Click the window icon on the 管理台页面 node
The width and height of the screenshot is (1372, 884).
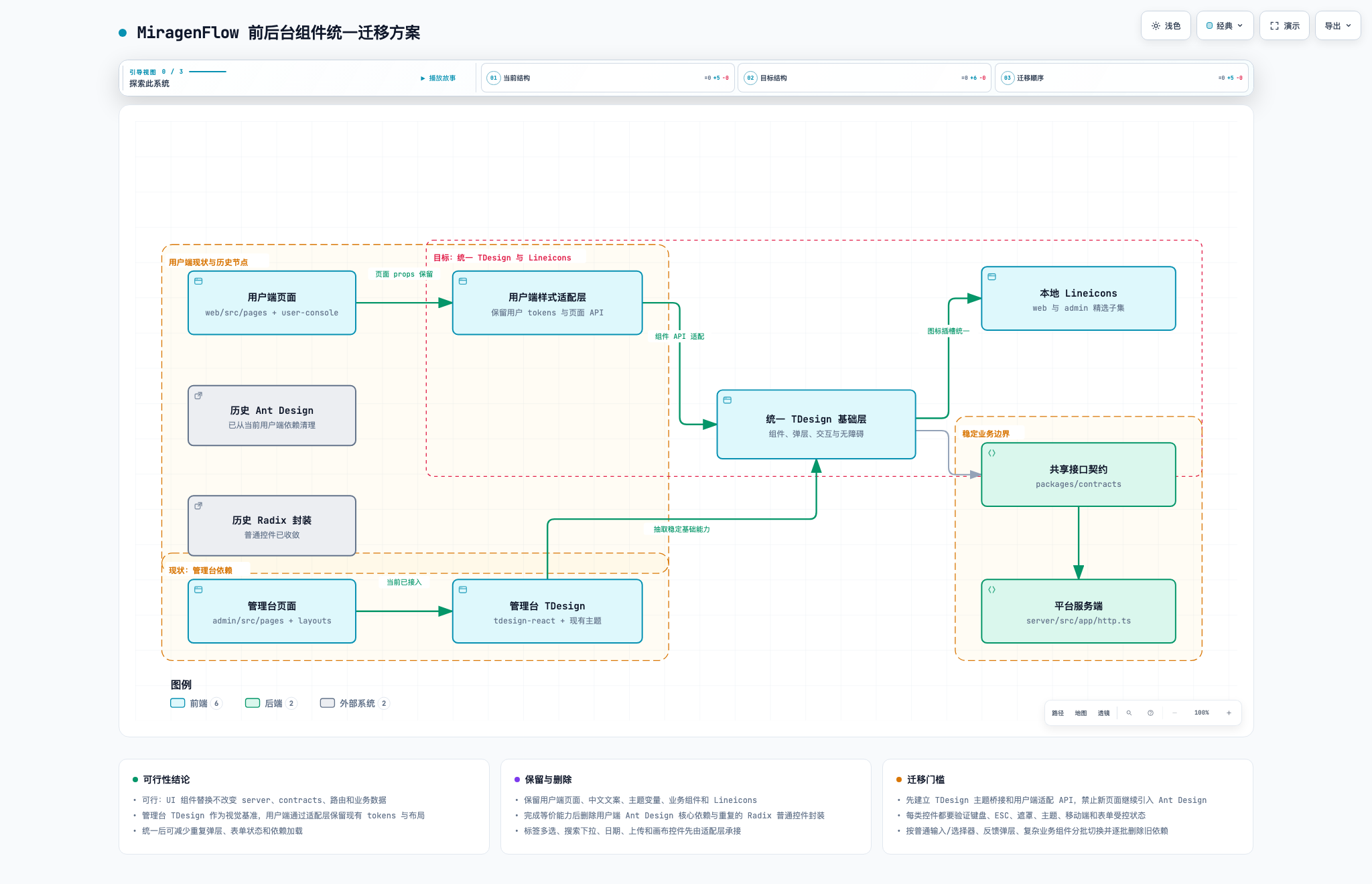coord(198,590)
